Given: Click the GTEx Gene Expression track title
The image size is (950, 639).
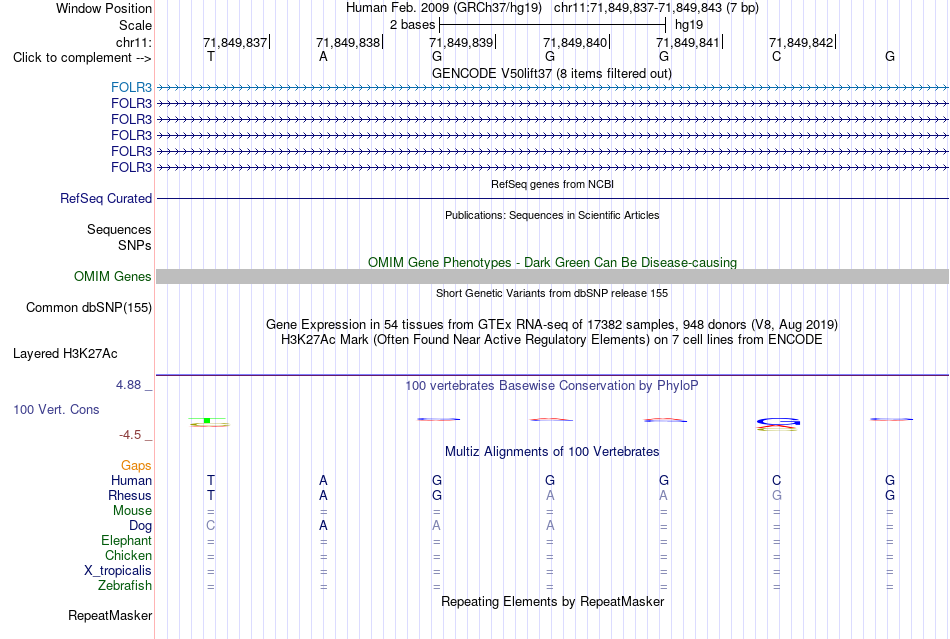Looking at the screenshot, I should 552,324.
